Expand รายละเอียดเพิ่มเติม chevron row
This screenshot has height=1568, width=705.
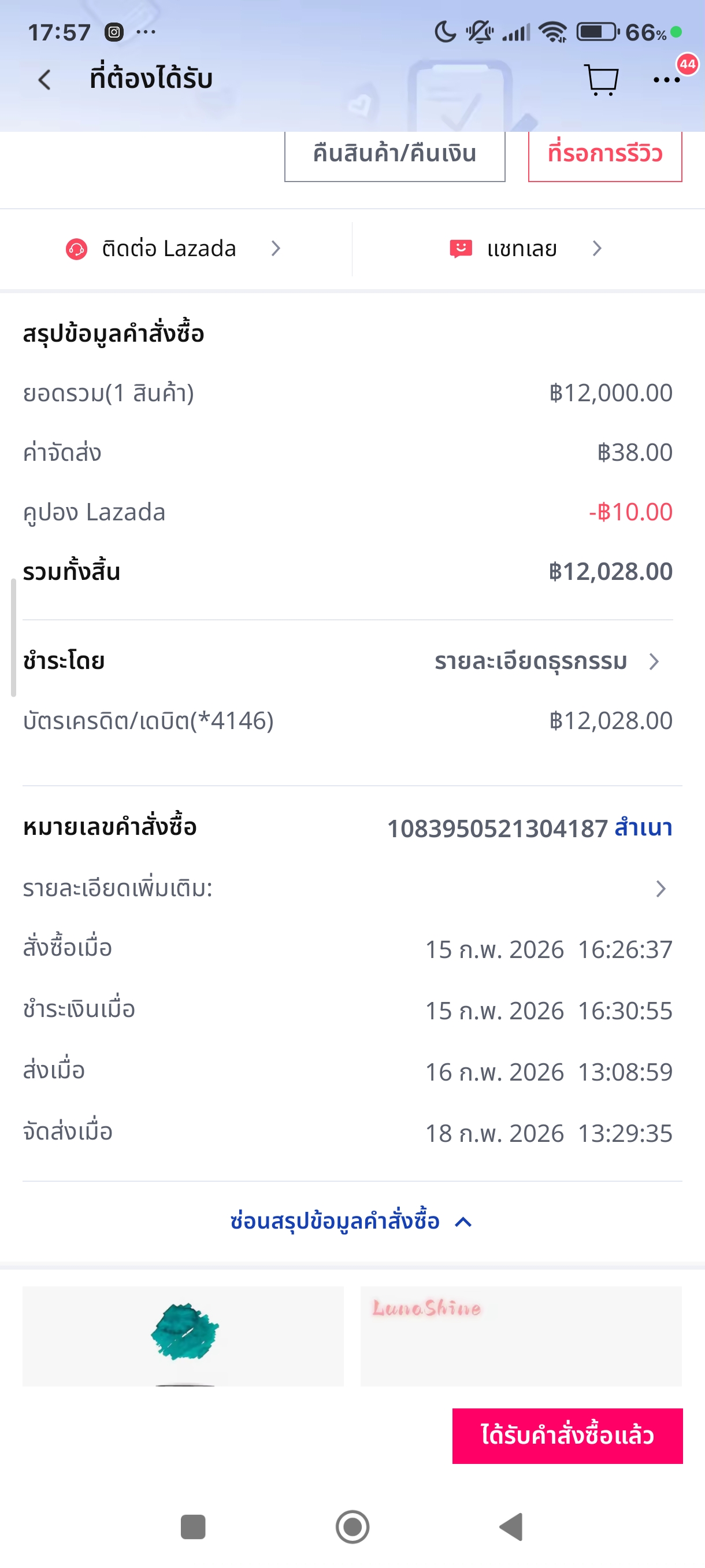pos(660,889)
